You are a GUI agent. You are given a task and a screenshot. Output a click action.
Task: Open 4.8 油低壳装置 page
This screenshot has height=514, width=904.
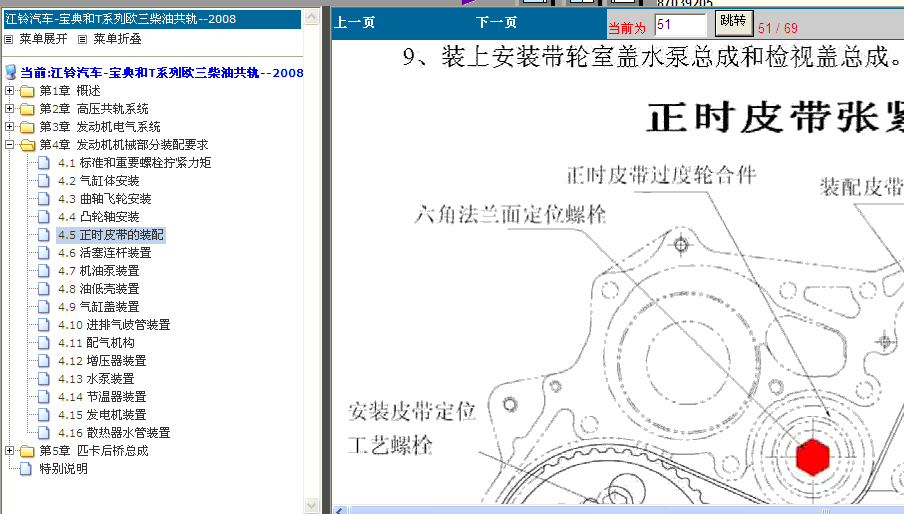point(99,289)
